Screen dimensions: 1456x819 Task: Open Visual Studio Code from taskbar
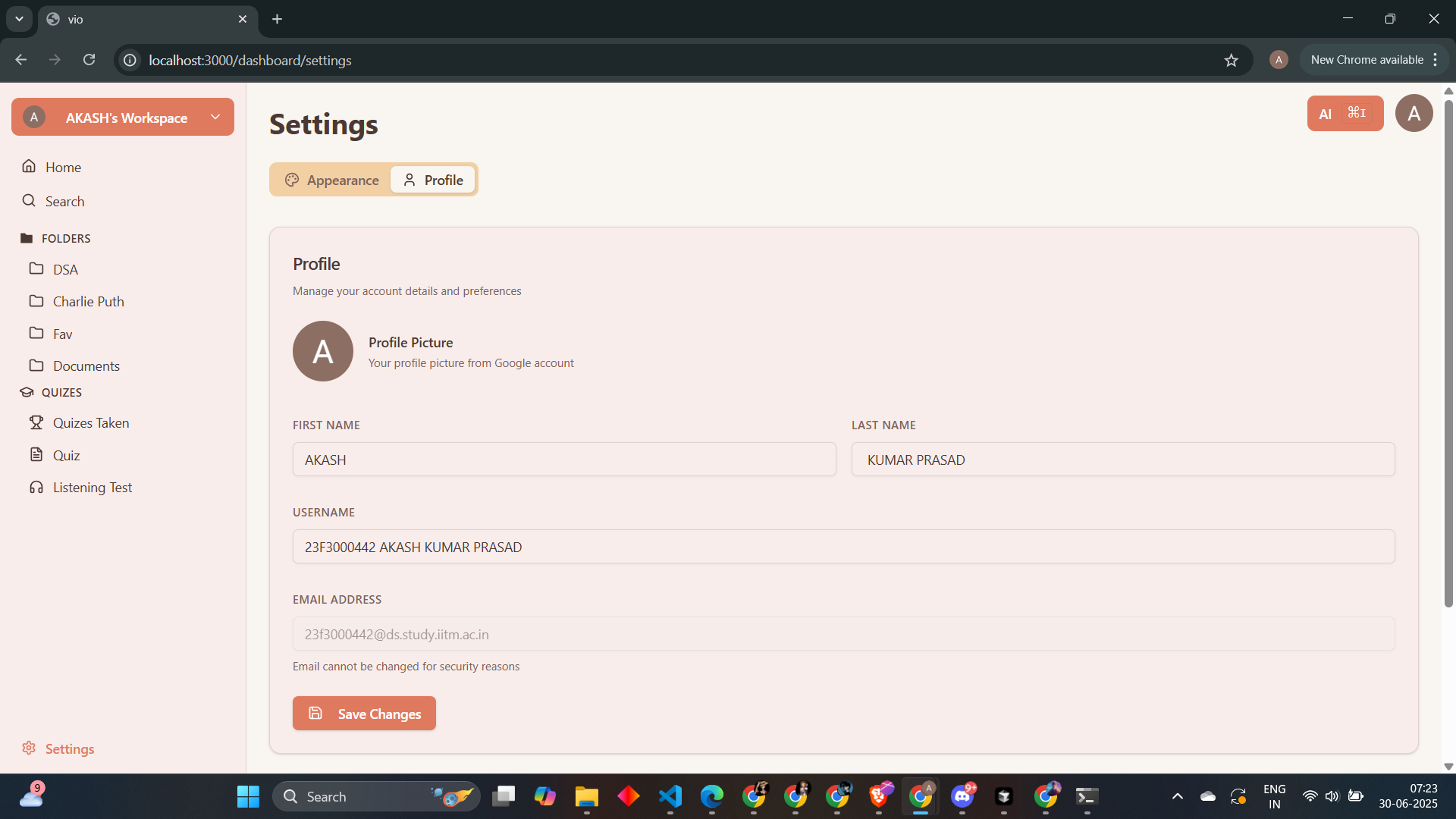[670, 796]
